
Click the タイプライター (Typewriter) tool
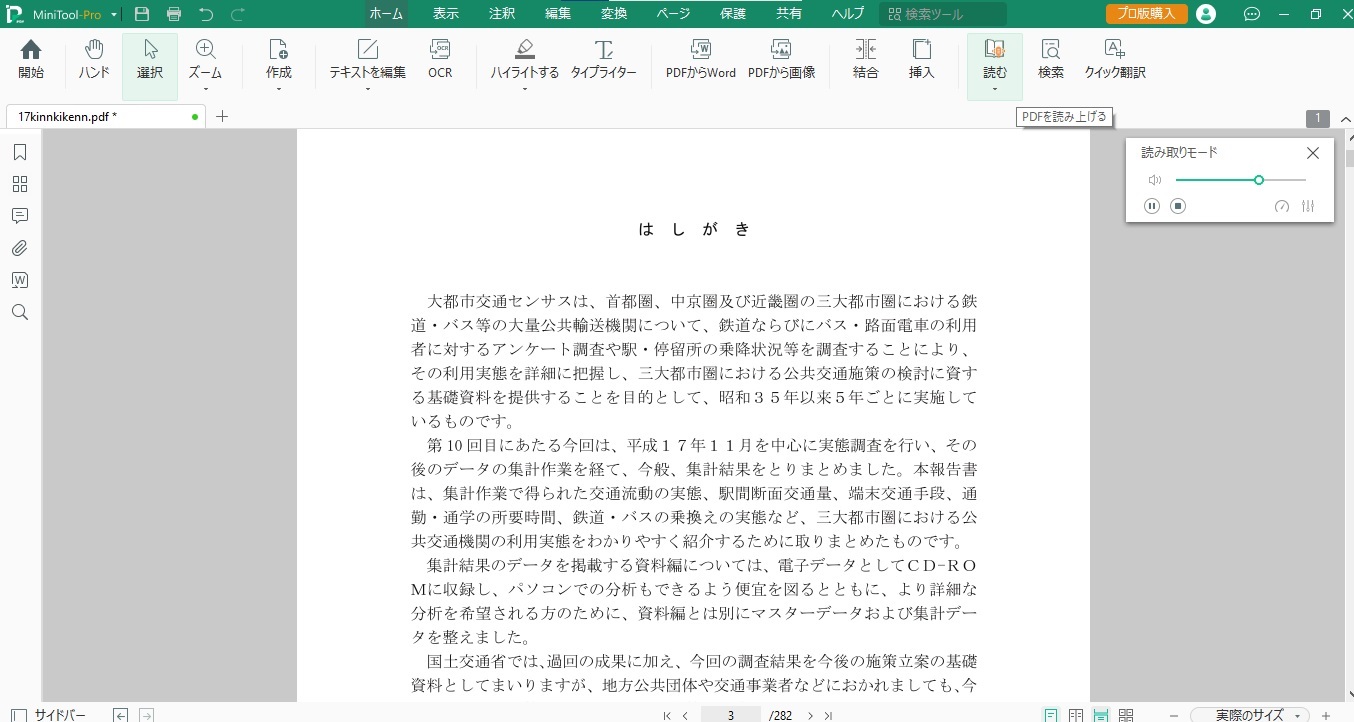click(603, 60)
